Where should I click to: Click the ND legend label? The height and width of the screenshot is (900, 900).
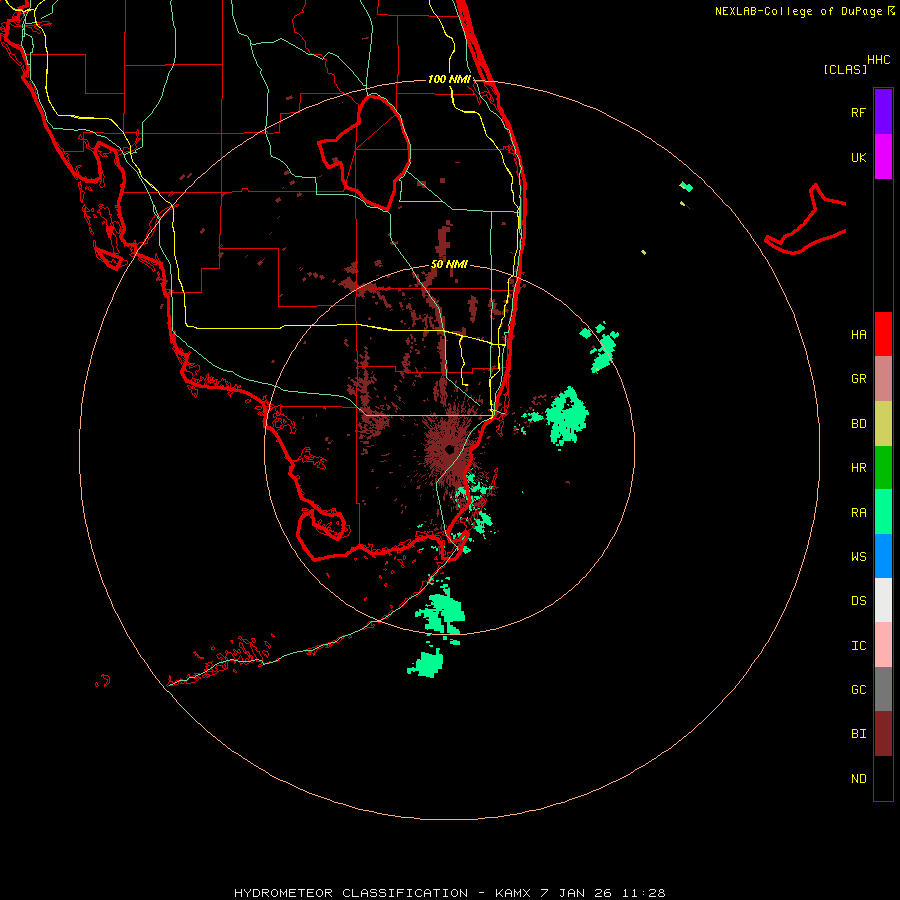858,779
